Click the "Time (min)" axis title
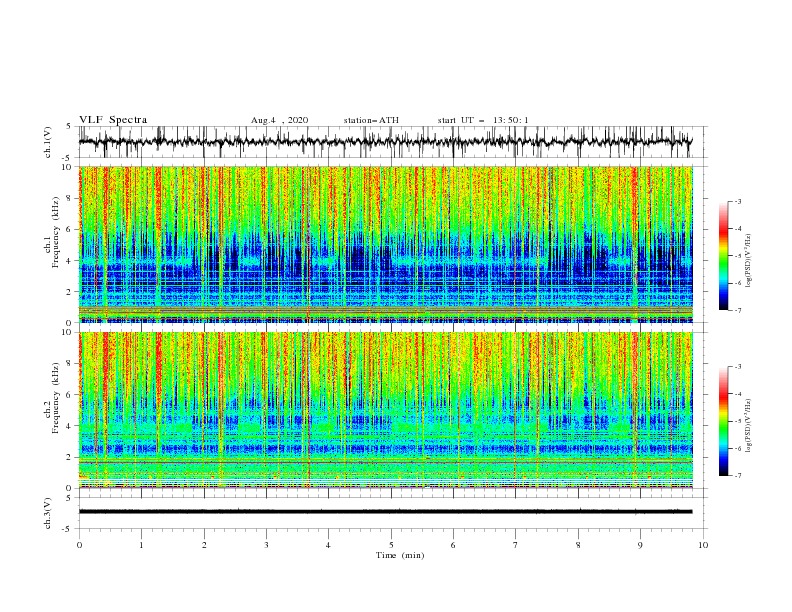This screenshot has height=612, width=792. 400,555
